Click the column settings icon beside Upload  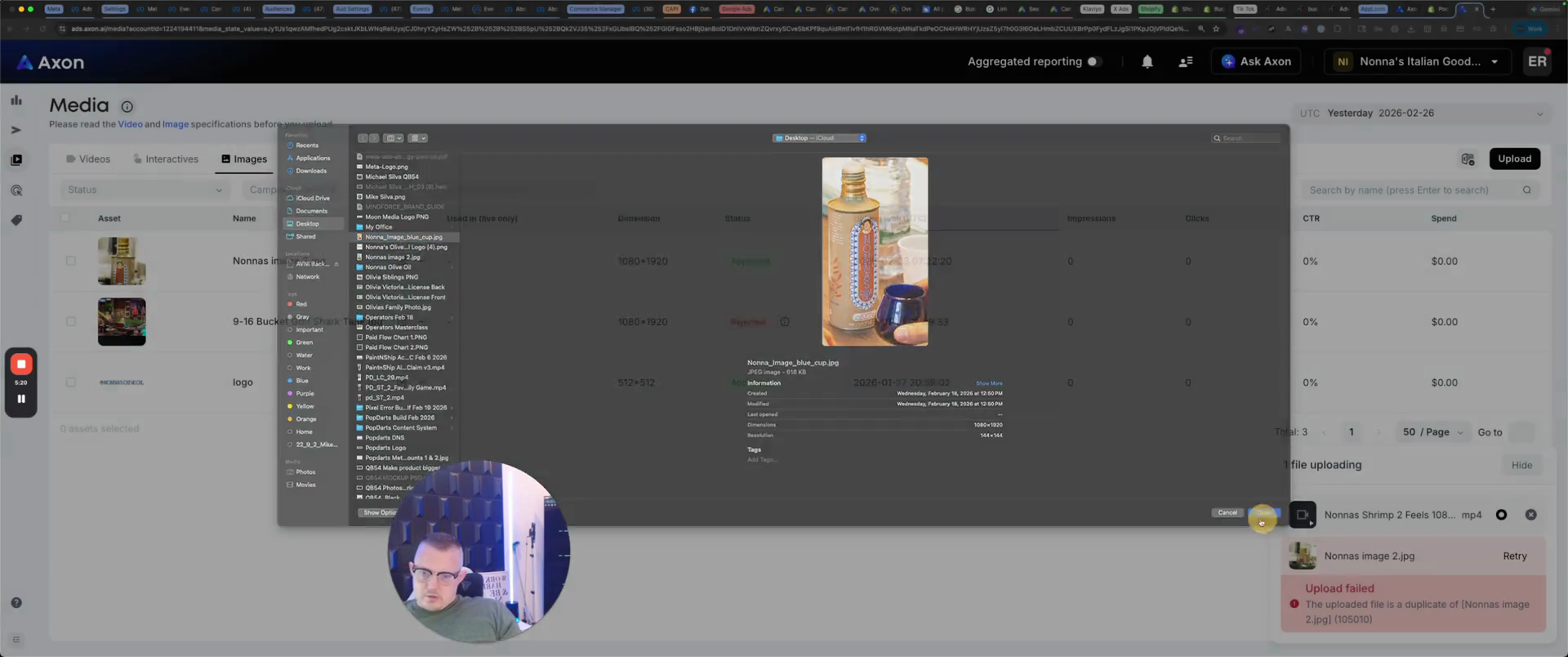[x=1468, y=159]
